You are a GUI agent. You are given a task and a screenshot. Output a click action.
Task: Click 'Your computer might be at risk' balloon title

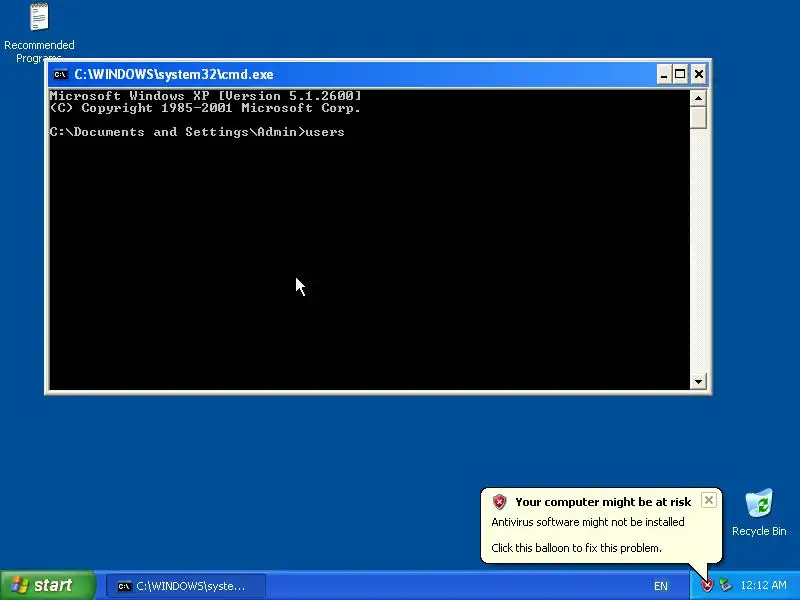603,502
